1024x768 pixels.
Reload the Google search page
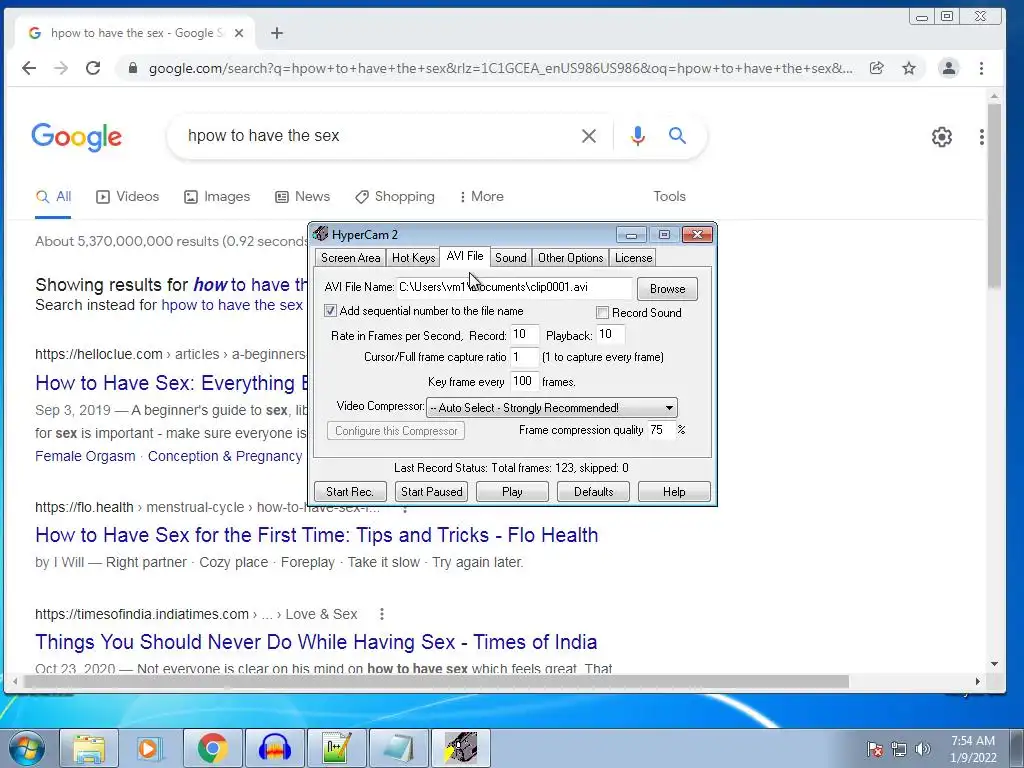coord(93,68)
